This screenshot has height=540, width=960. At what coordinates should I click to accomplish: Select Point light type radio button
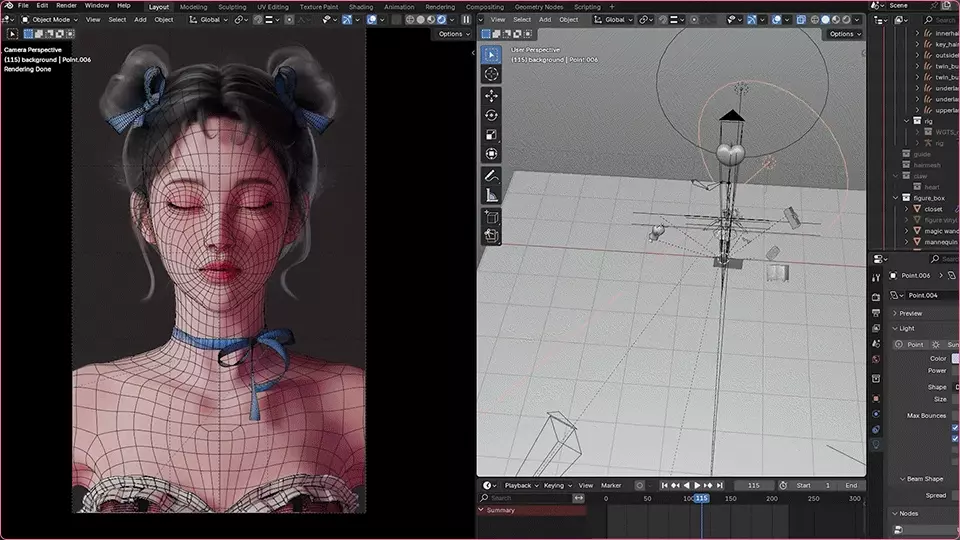pyautogui.click(x=909, y=345)
